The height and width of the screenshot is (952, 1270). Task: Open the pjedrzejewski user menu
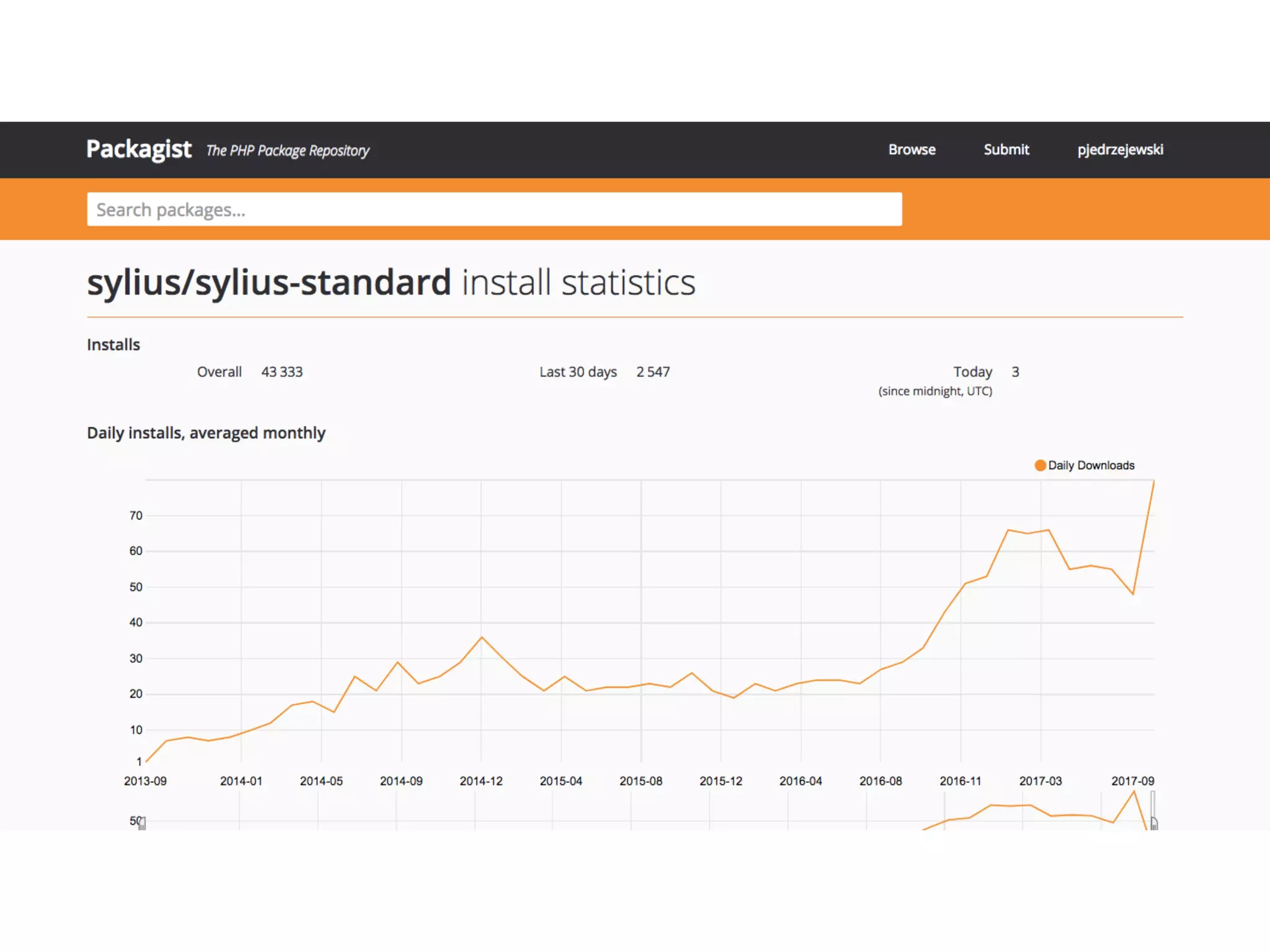tap(1120, 149)
